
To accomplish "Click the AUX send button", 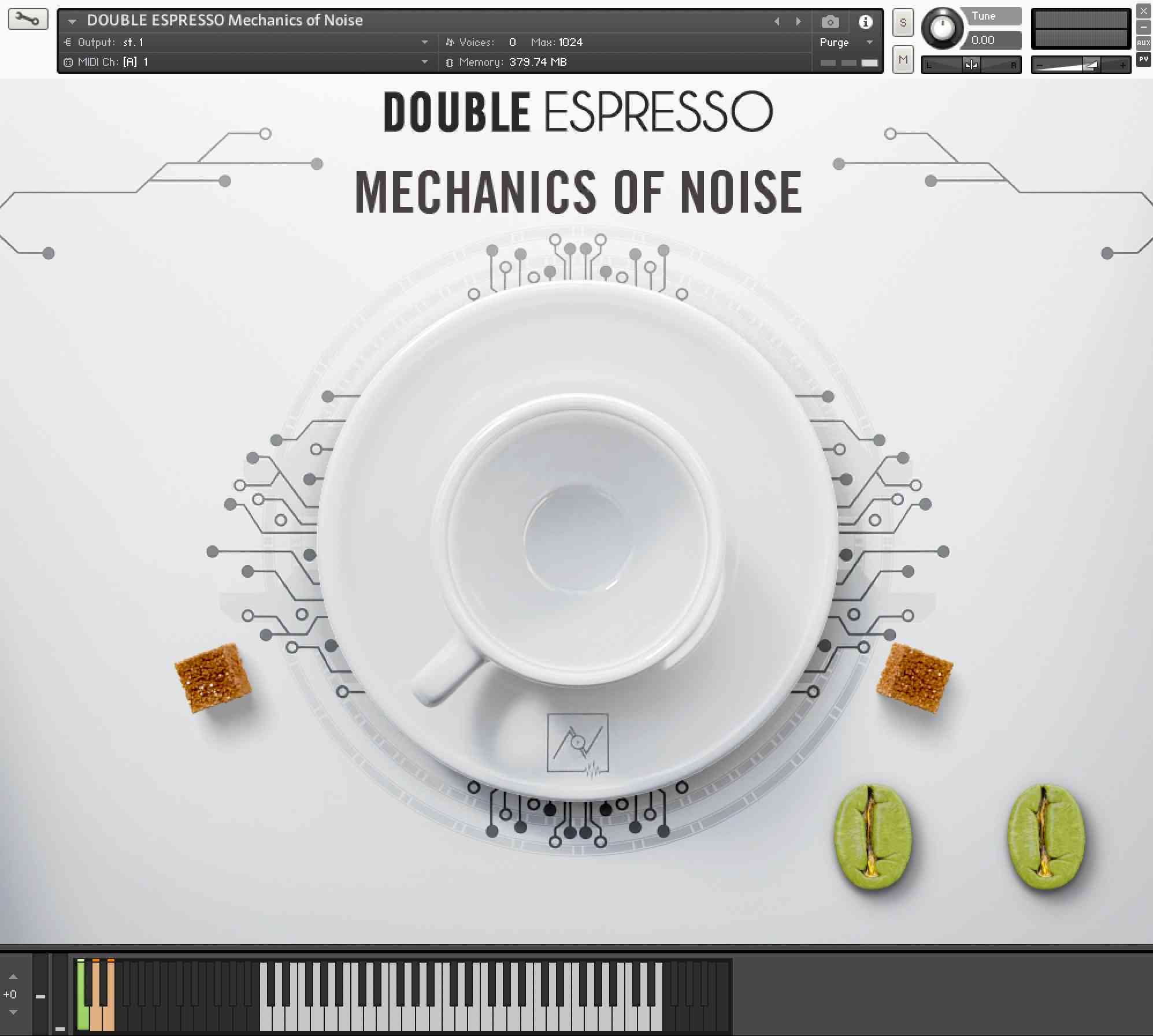I will (x=1143, y=42).
